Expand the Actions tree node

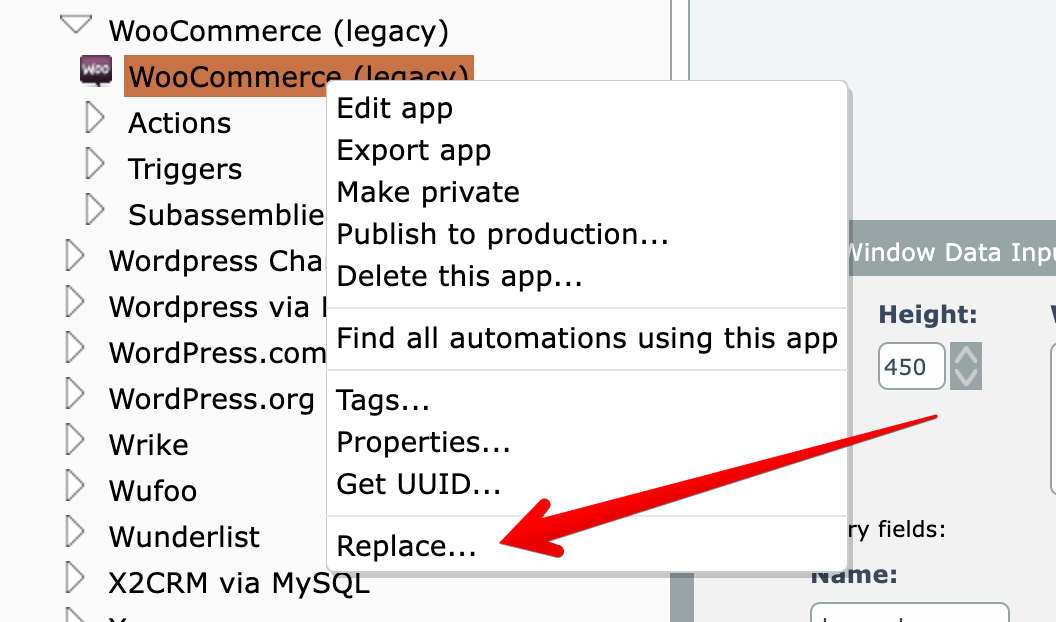[95, 120]
